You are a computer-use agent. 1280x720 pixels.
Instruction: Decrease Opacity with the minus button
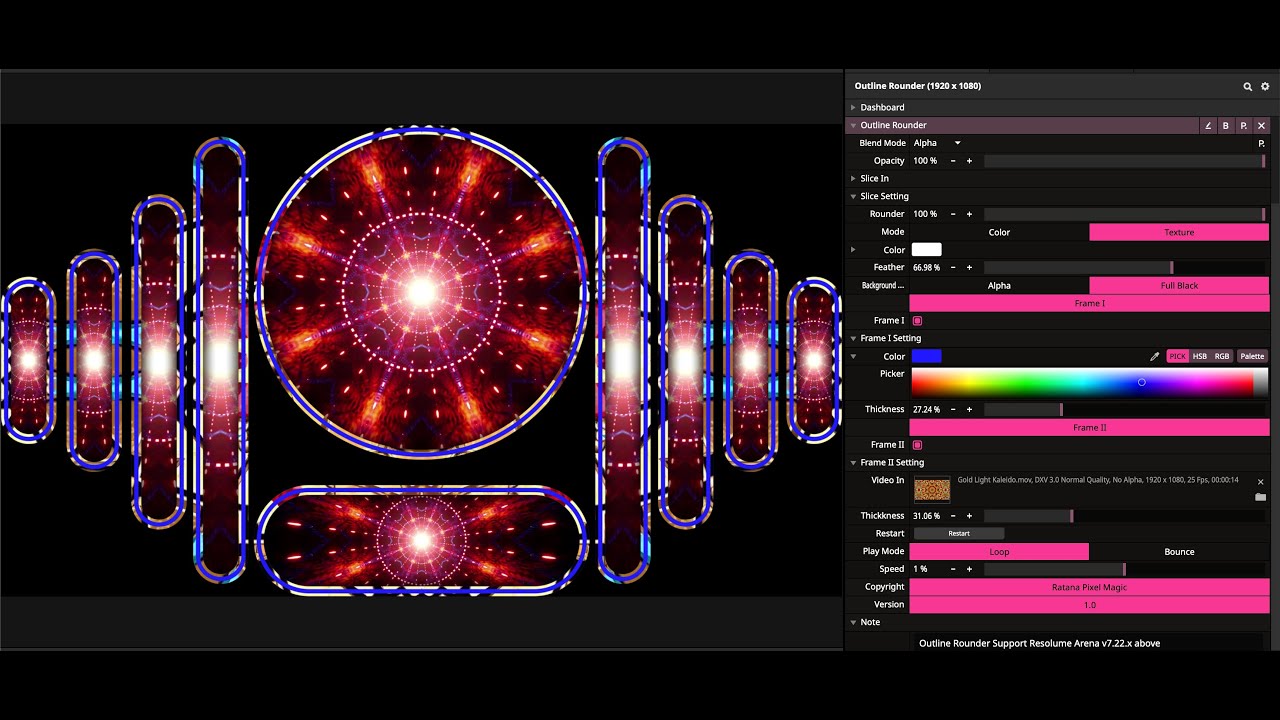953,161
